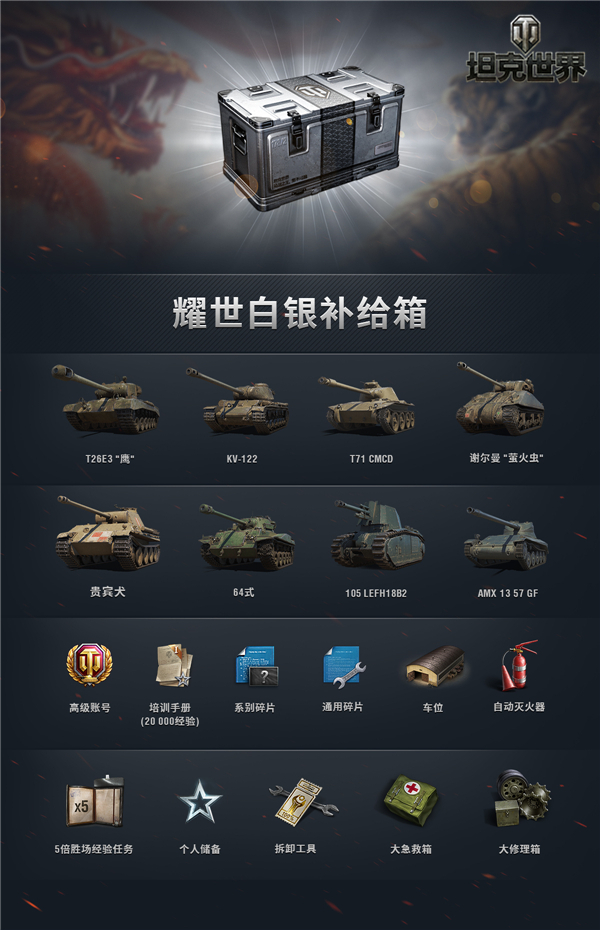Click the 车位 garage slot icon
600x930 pixels.
point(435,665)
